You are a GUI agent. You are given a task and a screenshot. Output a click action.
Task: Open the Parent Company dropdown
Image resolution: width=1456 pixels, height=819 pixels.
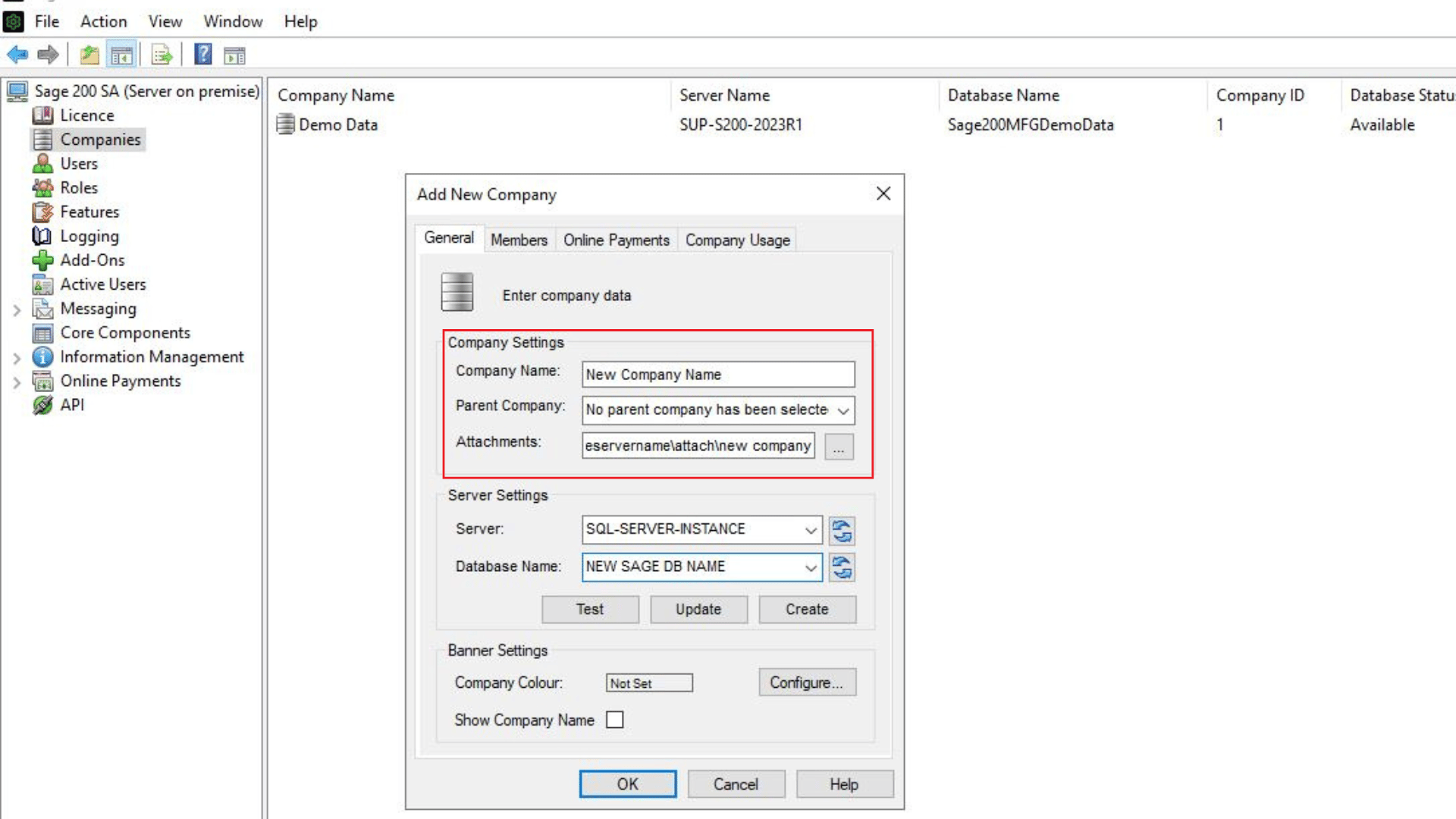[x=843, y=410]
